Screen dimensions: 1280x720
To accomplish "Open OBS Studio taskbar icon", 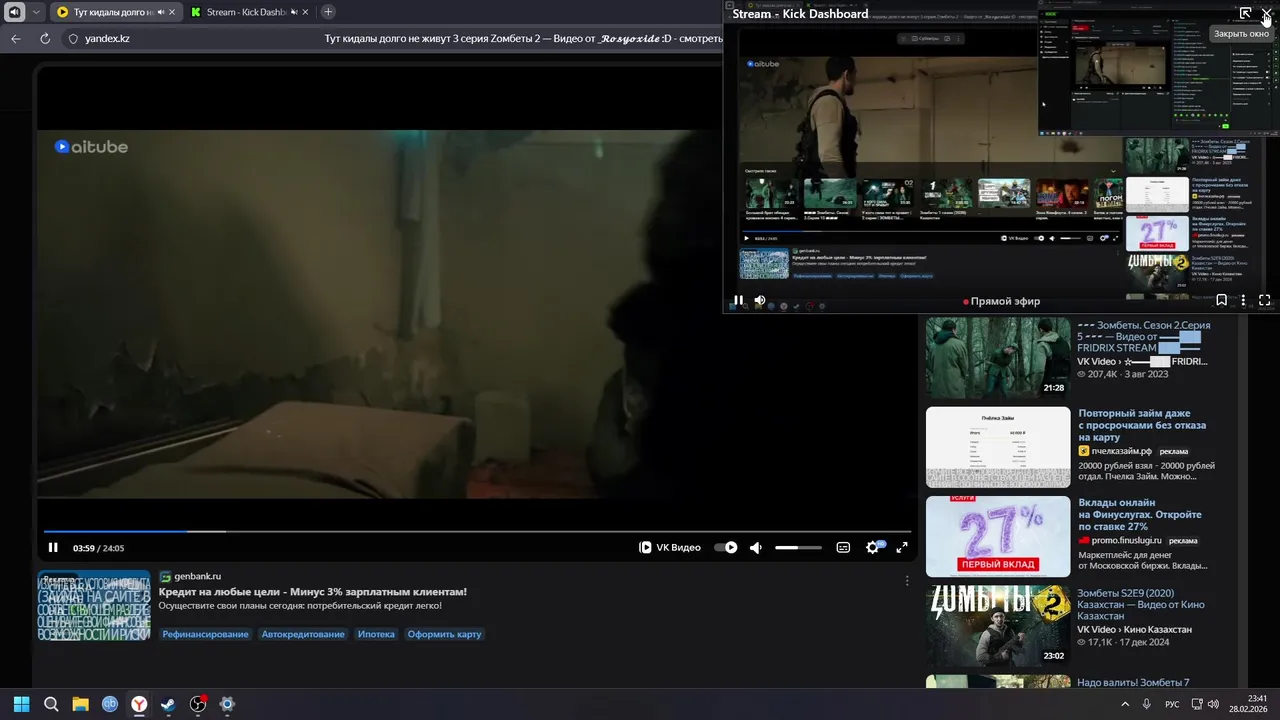I will click(198, 704).
